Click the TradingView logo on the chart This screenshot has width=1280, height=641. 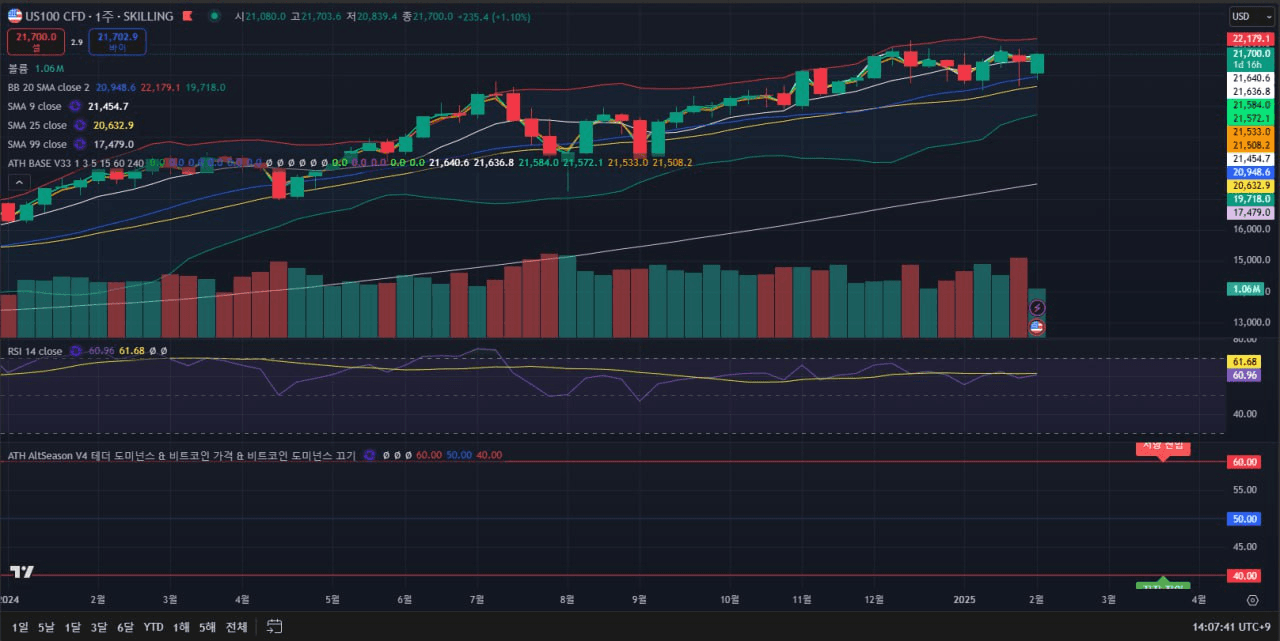pyautogui.click(x=22, y=572)
